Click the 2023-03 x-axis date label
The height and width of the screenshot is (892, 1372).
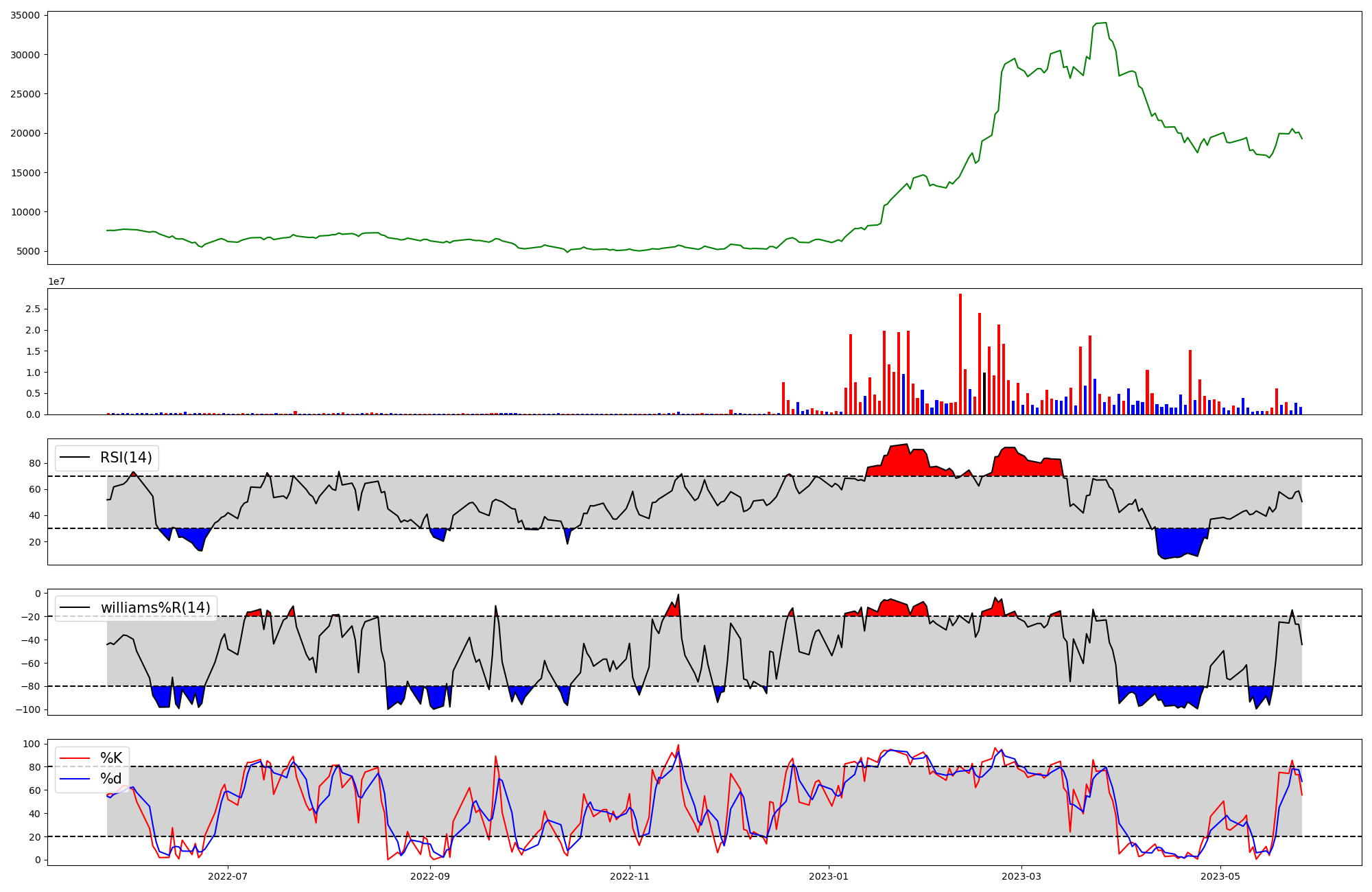click(1021, 876)
